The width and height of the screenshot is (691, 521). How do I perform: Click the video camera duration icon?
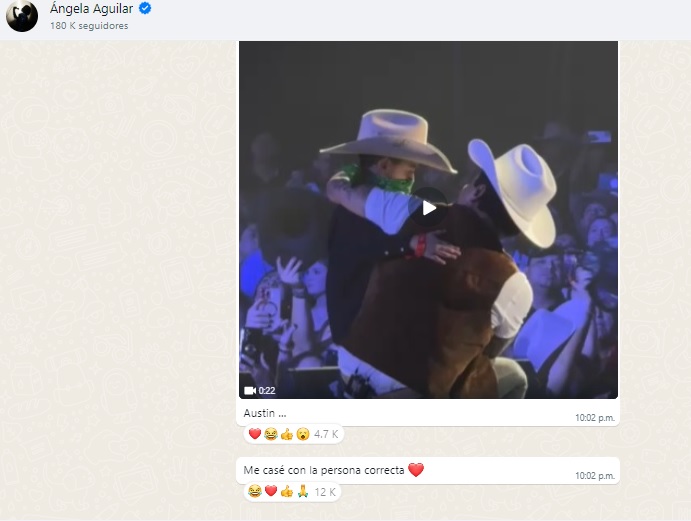coord(250,391)
